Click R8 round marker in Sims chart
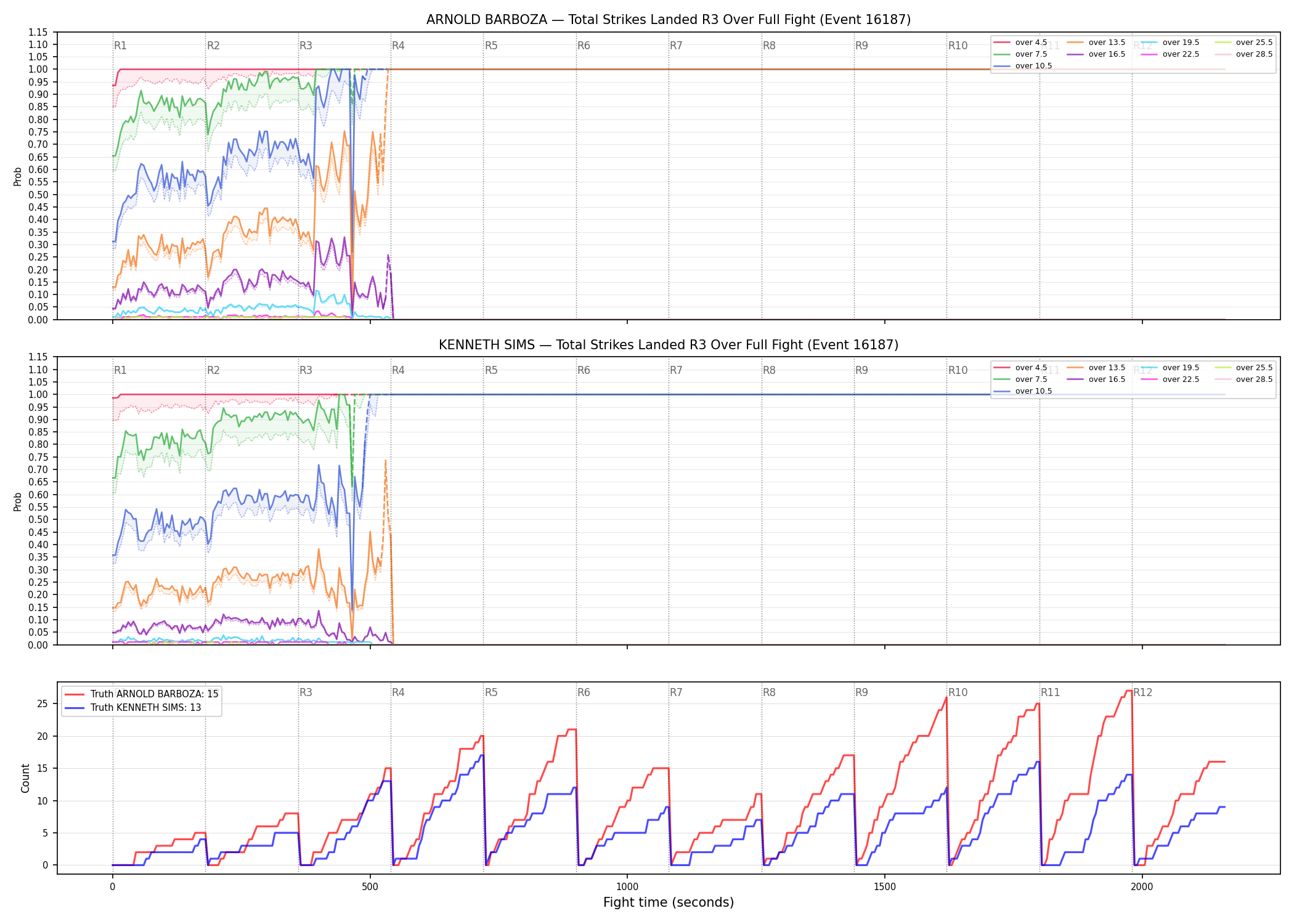1294x924 pixels. coord(769,370)
